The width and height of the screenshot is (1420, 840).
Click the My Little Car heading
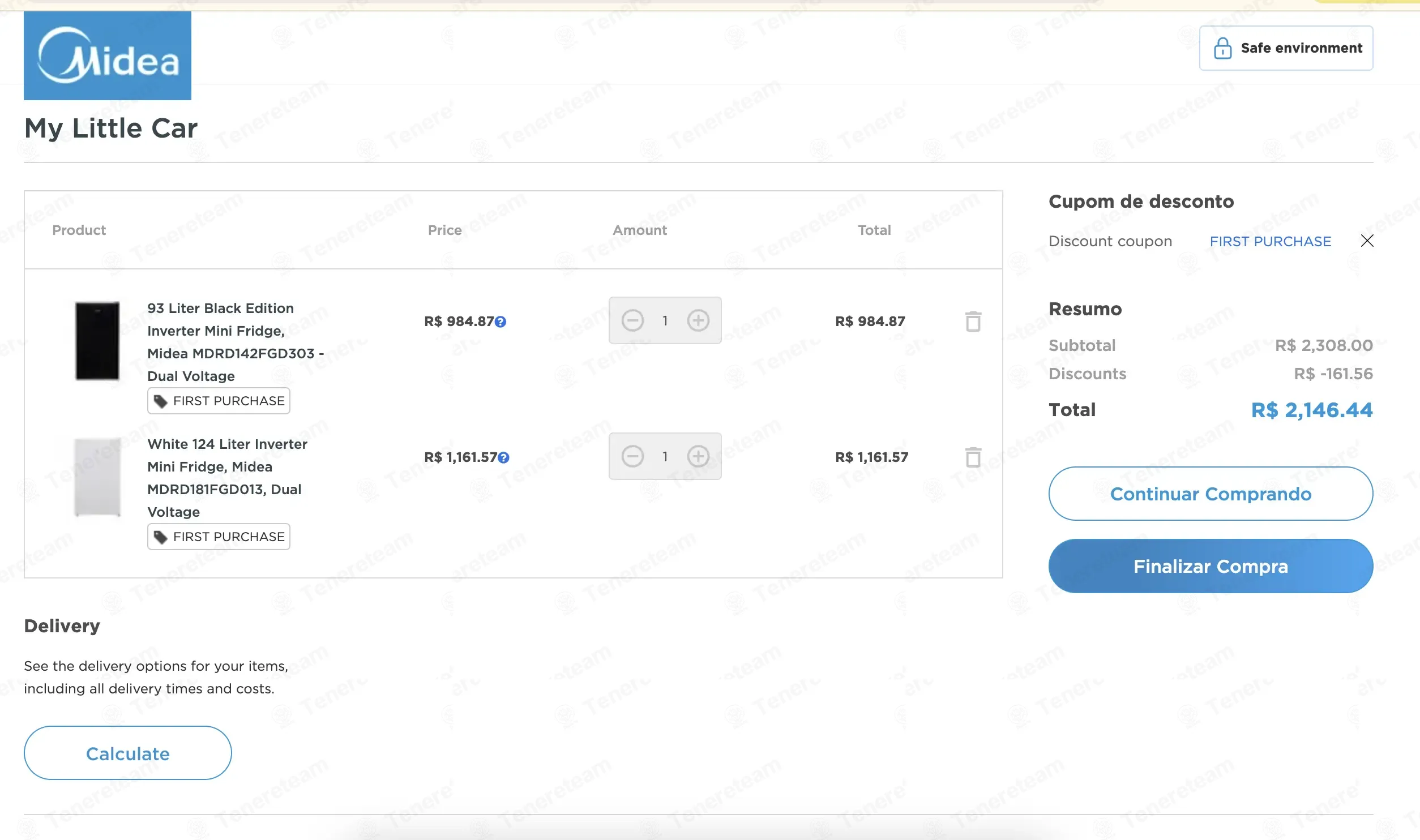[111, 128]
